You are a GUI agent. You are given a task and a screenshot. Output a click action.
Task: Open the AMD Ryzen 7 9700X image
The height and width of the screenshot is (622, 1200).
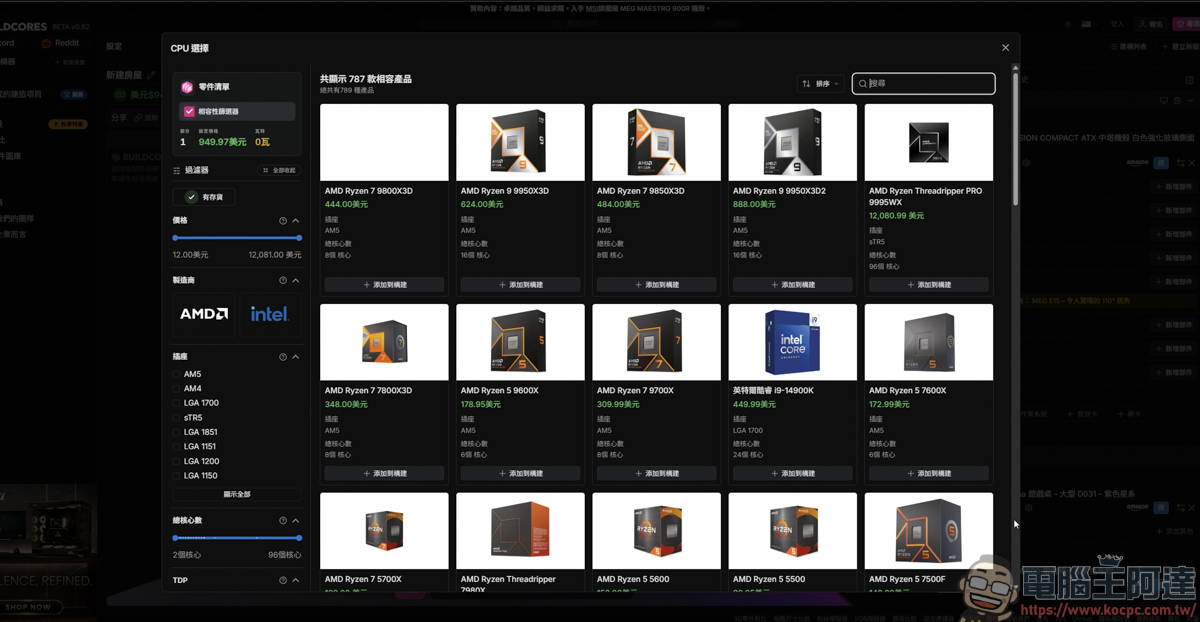tap(656, 342)
